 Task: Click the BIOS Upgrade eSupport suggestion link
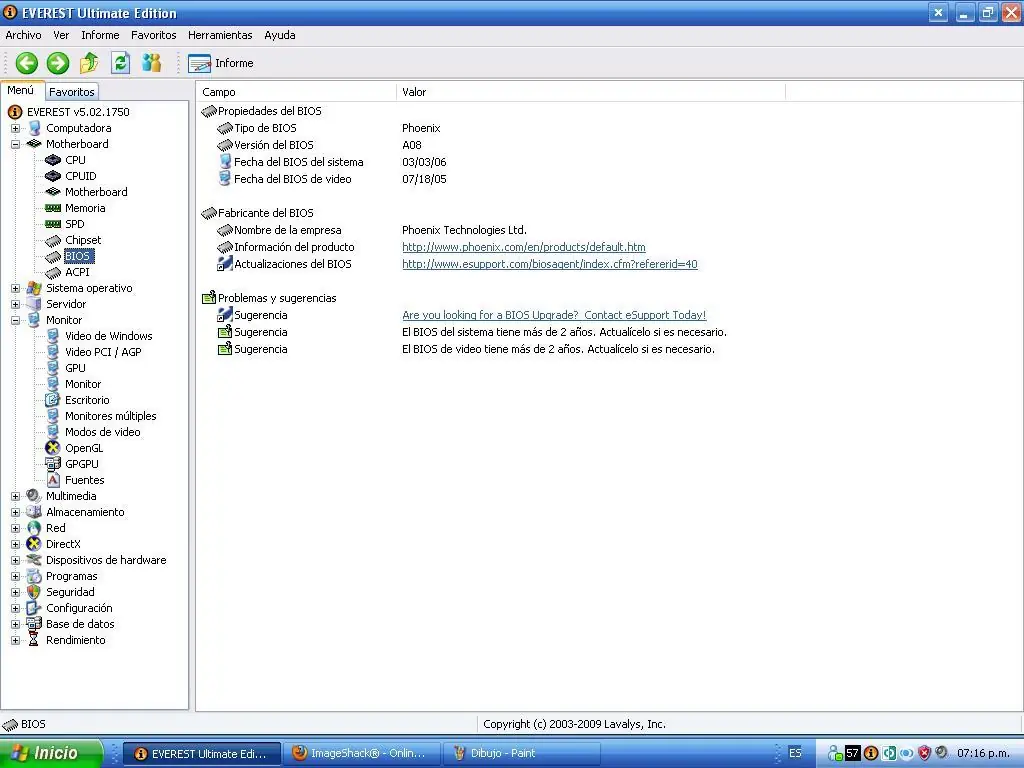click(554, 315)
